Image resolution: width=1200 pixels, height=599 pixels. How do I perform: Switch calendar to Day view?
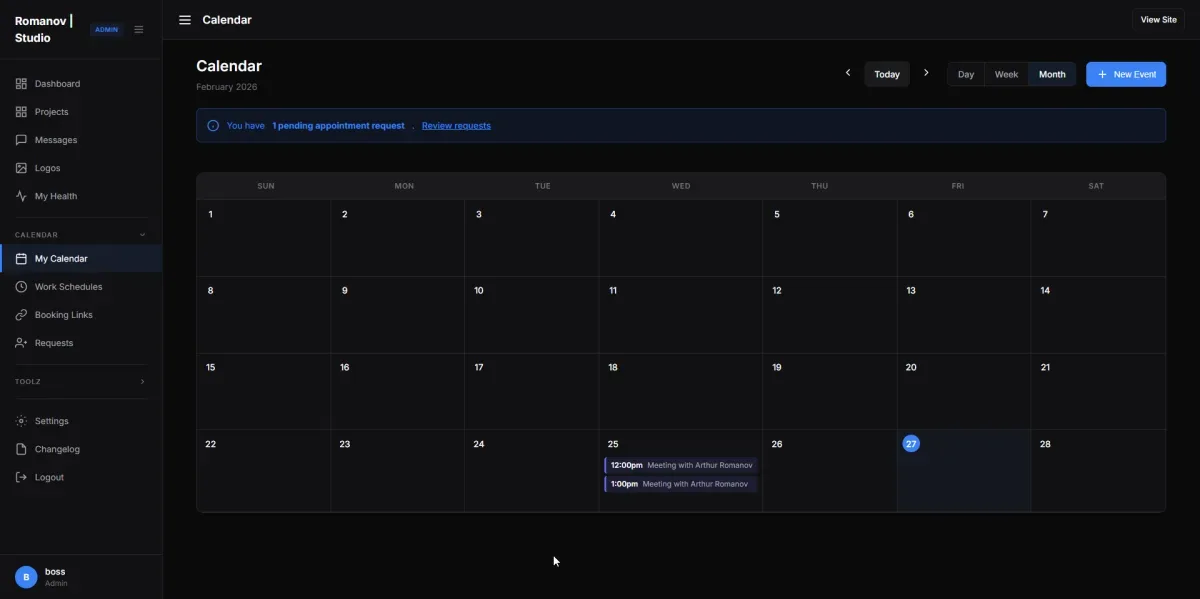coord(966,74)
